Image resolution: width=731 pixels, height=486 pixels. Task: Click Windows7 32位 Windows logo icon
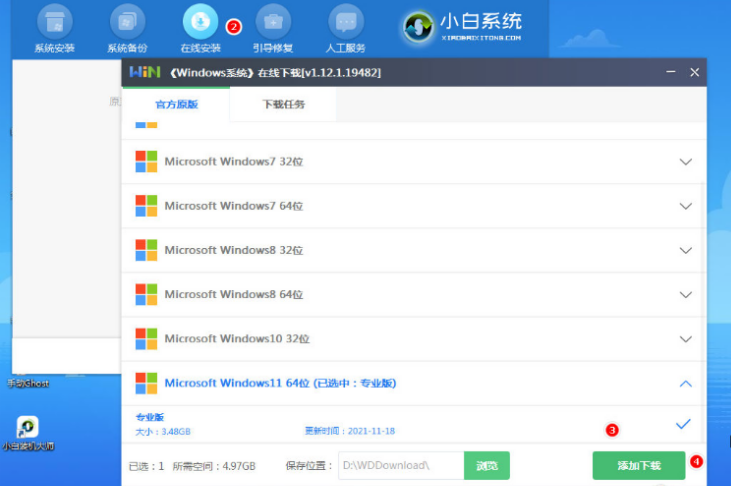146,161
